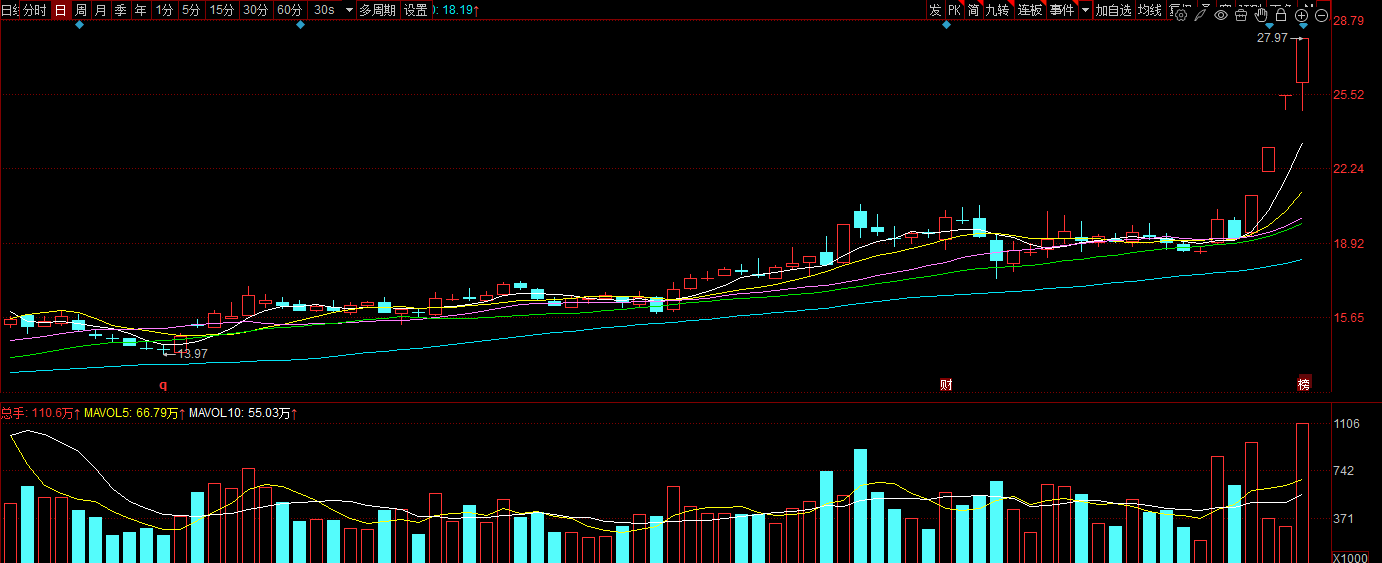Enable the 九转 indicator
1382x563 pixels.
point(998,10)
